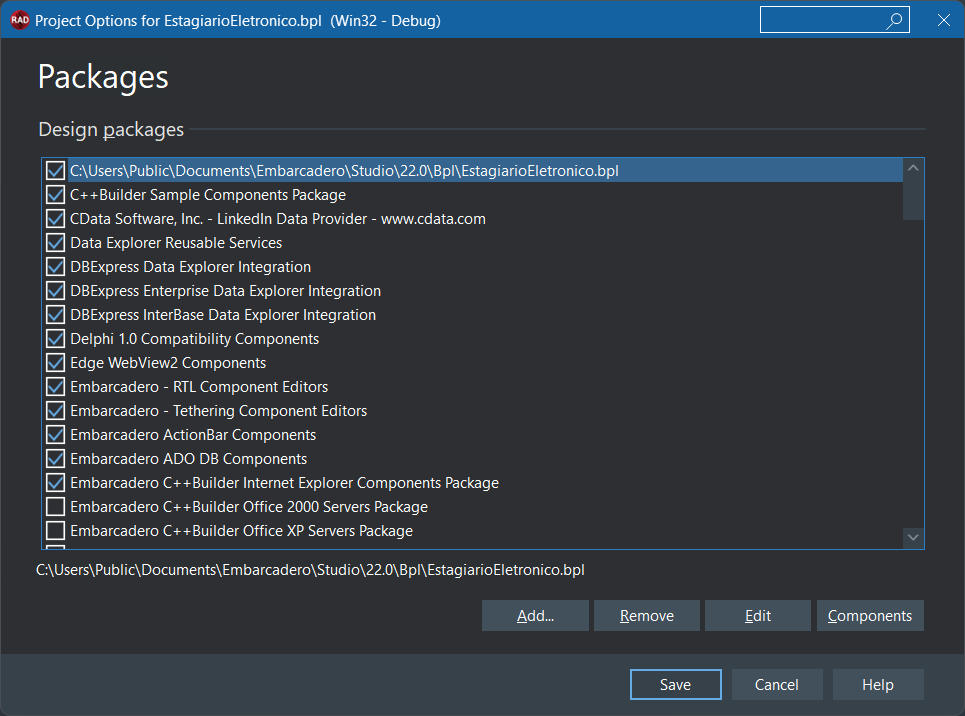Select CData LinkedIn Data Provider list item

tap(277, 219)
